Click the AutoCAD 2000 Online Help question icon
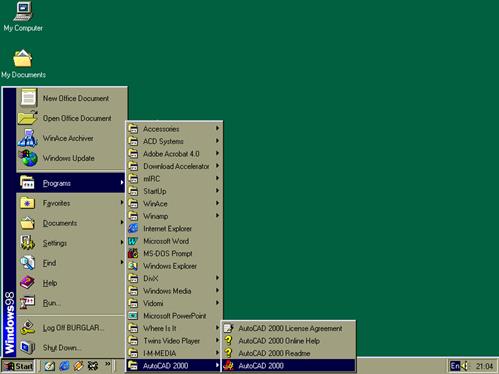Screen dimensions: 499x374 tap(229, 341)
